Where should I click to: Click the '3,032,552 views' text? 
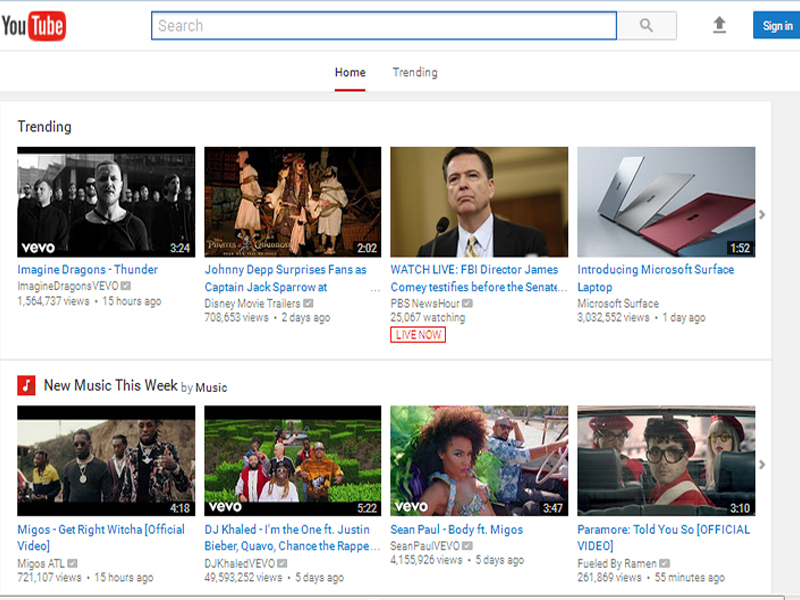(x=613, y=317)
